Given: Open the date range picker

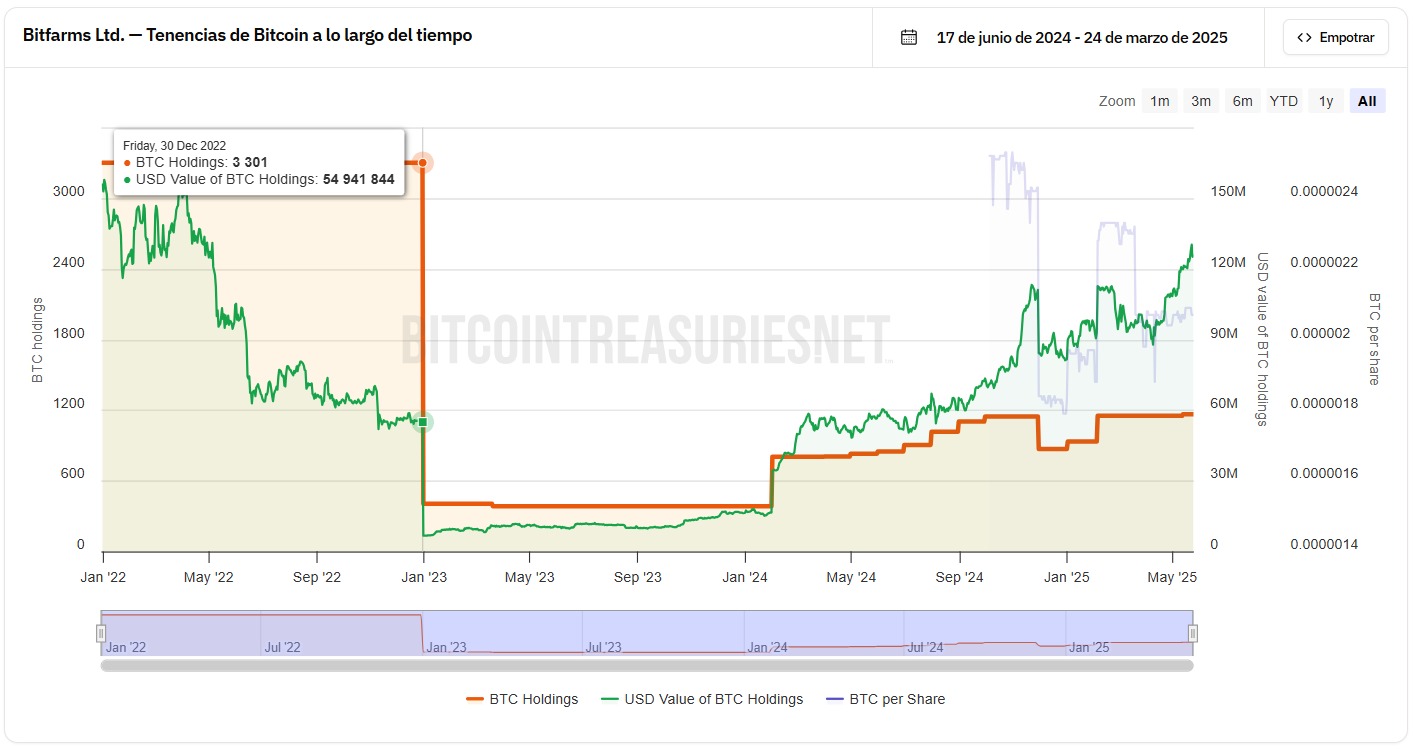Looking at the screenshot, I should [1081, 38].
